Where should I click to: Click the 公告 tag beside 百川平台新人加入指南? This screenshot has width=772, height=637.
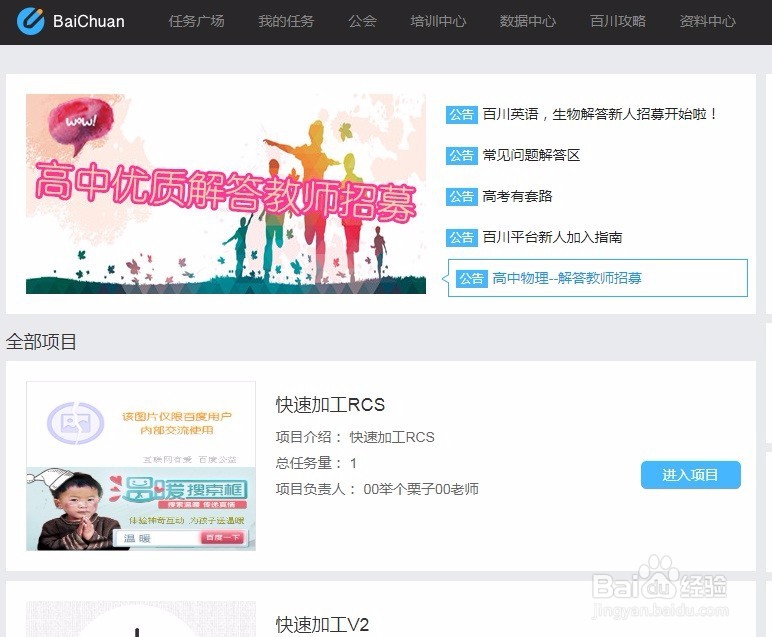coord(462,238)
